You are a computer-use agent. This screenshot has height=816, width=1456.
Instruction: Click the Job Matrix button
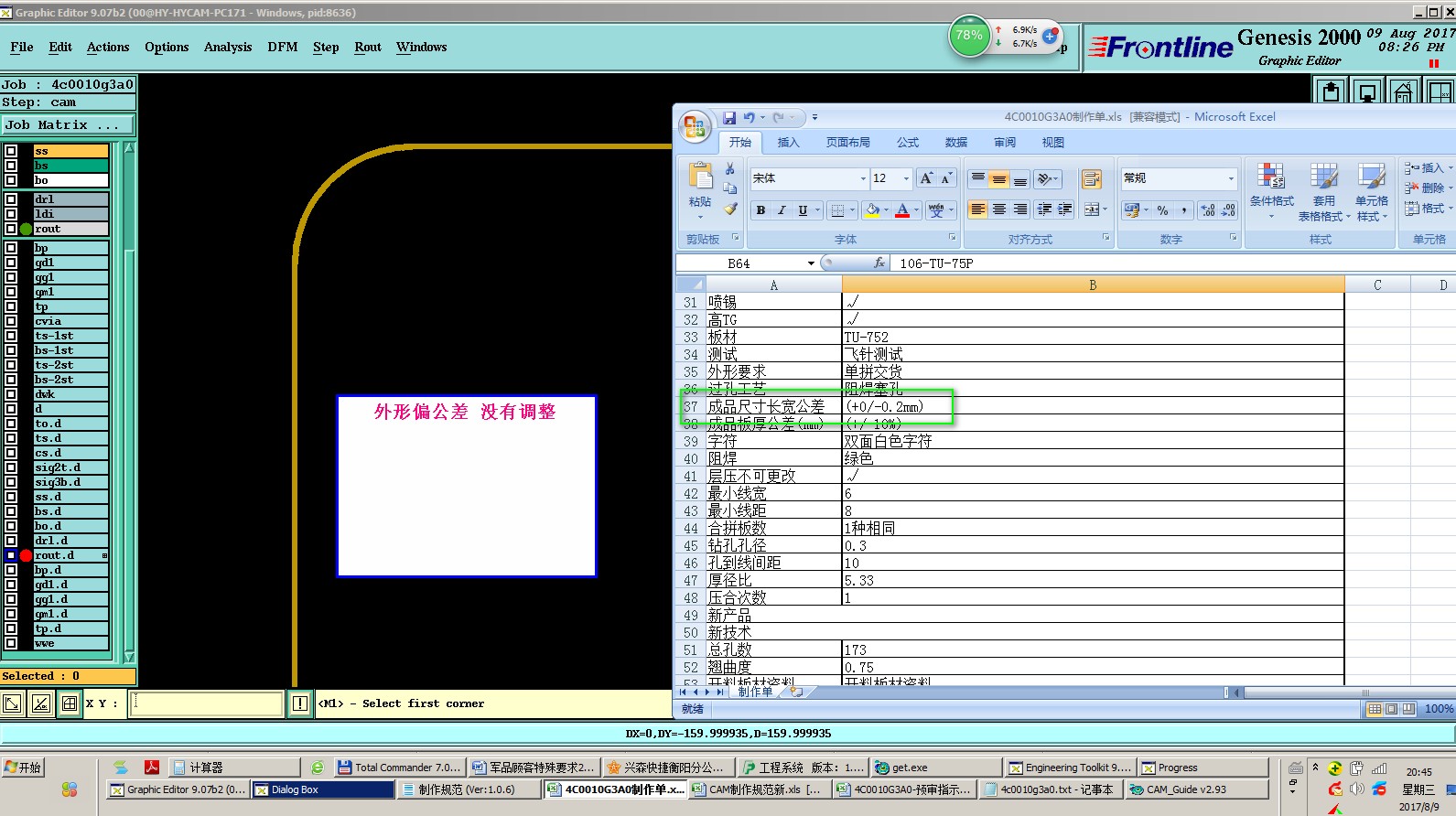pos(68,125)
